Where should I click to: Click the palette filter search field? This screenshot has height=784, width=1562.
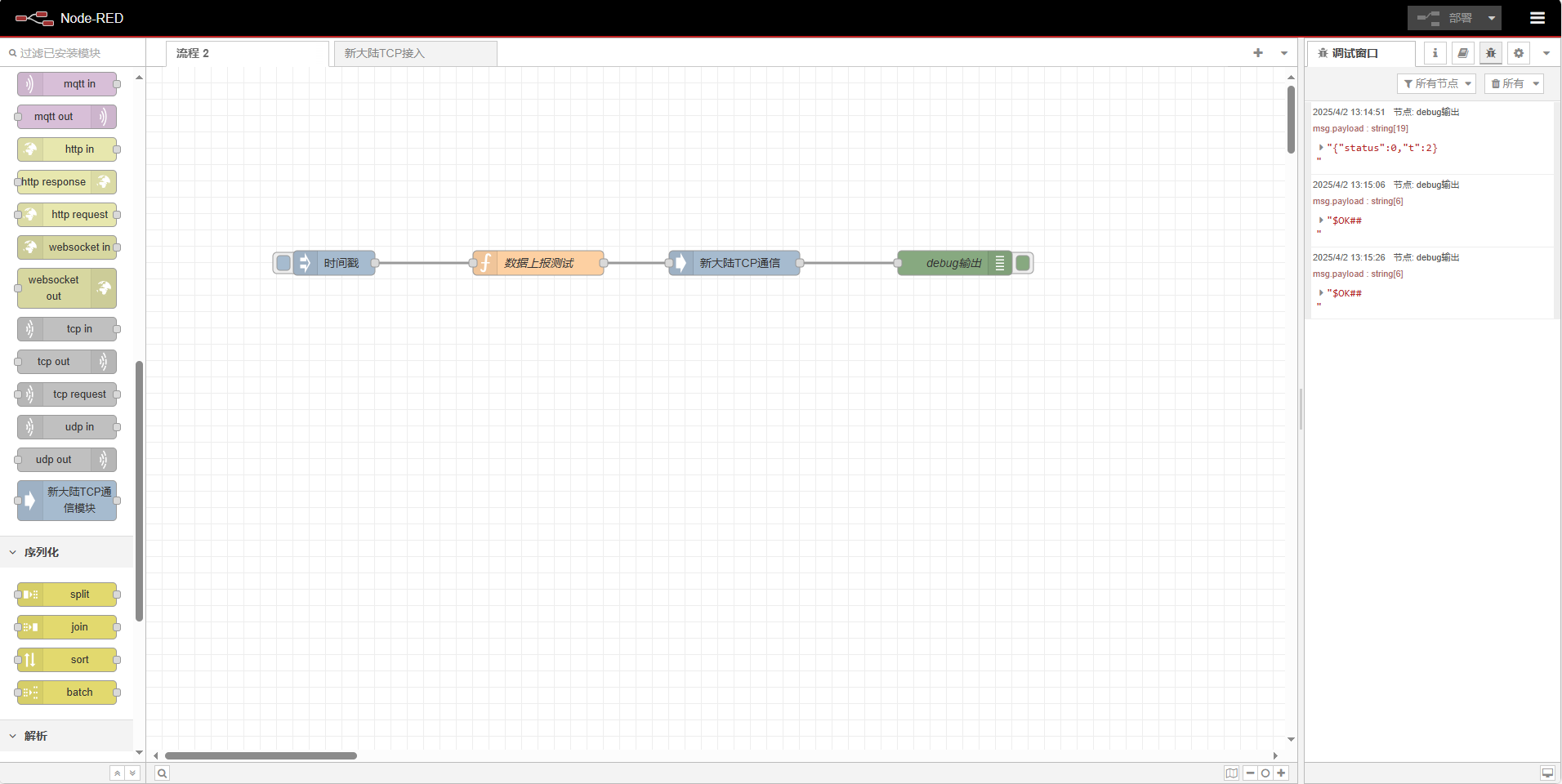(x=74, y=53)
